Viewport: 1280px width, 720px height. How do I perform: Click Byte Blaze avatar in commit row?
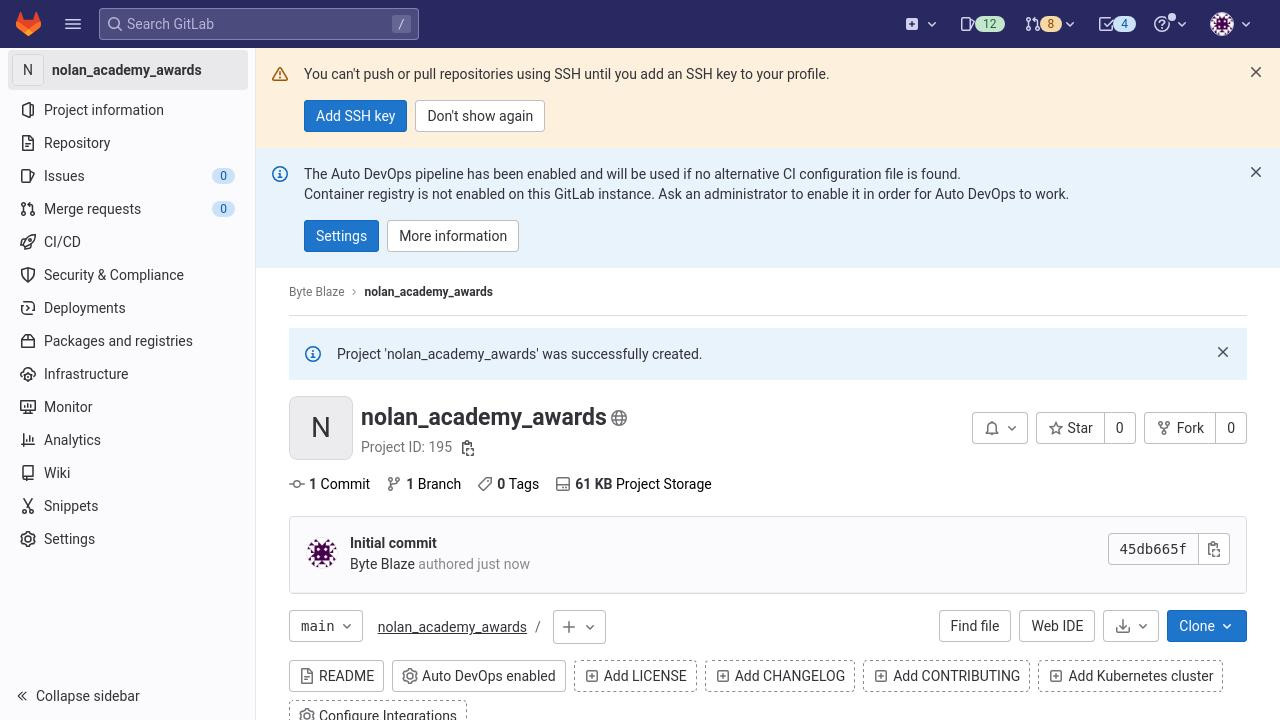[x=322, y=553]
